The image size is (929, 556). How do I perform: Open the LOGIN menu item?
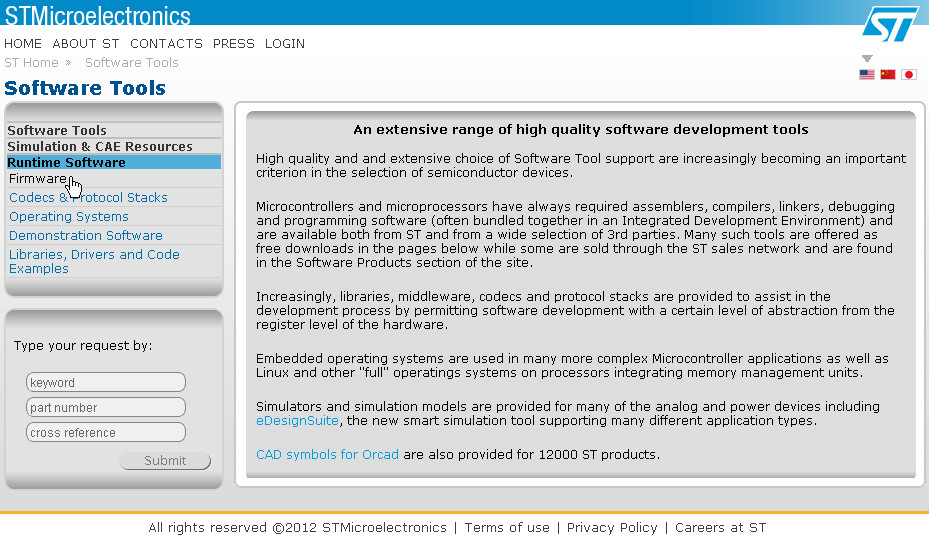[x=285, y=44]
